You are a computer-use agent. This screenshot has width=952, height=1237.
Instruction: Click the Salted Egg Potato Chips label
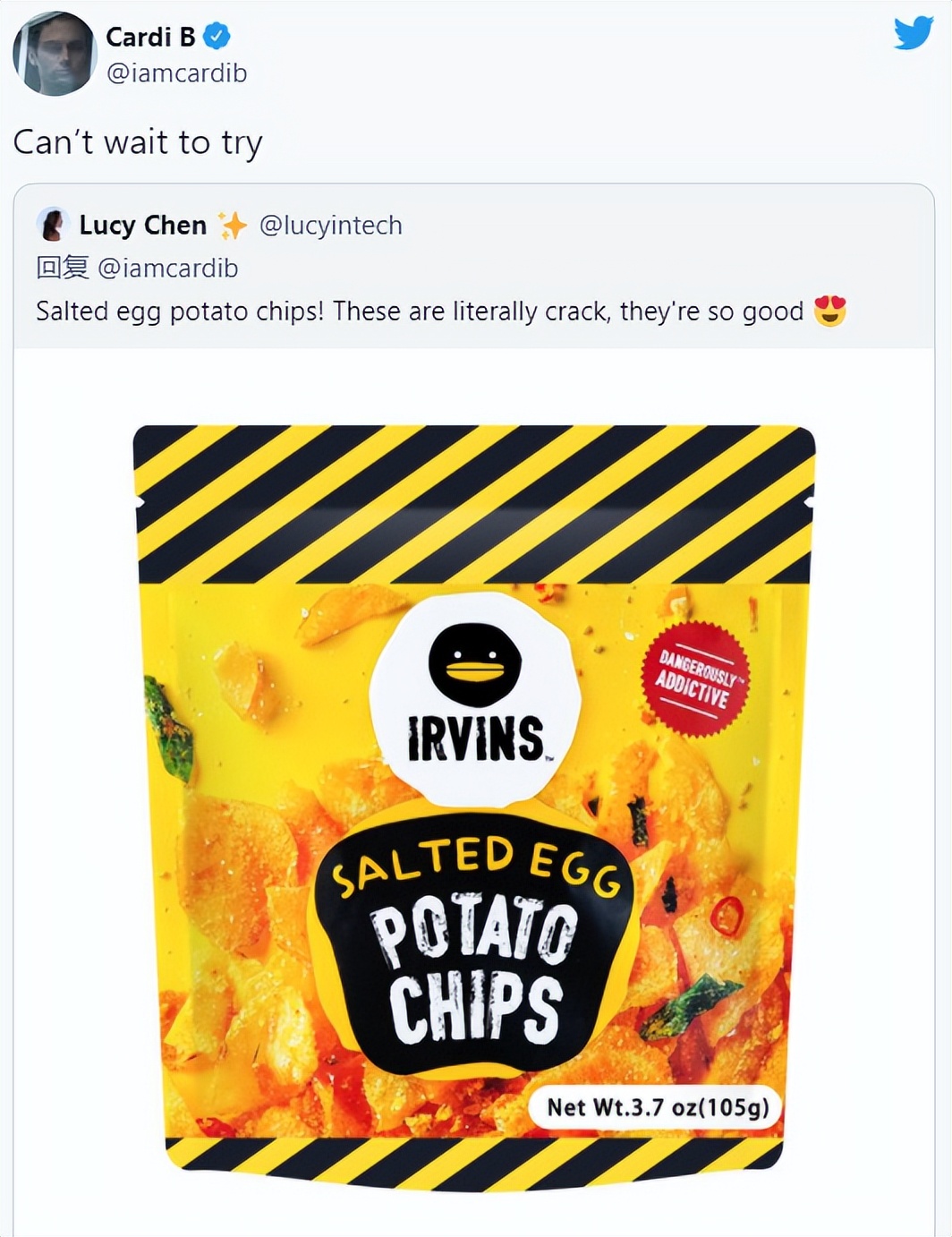point(475,944)
